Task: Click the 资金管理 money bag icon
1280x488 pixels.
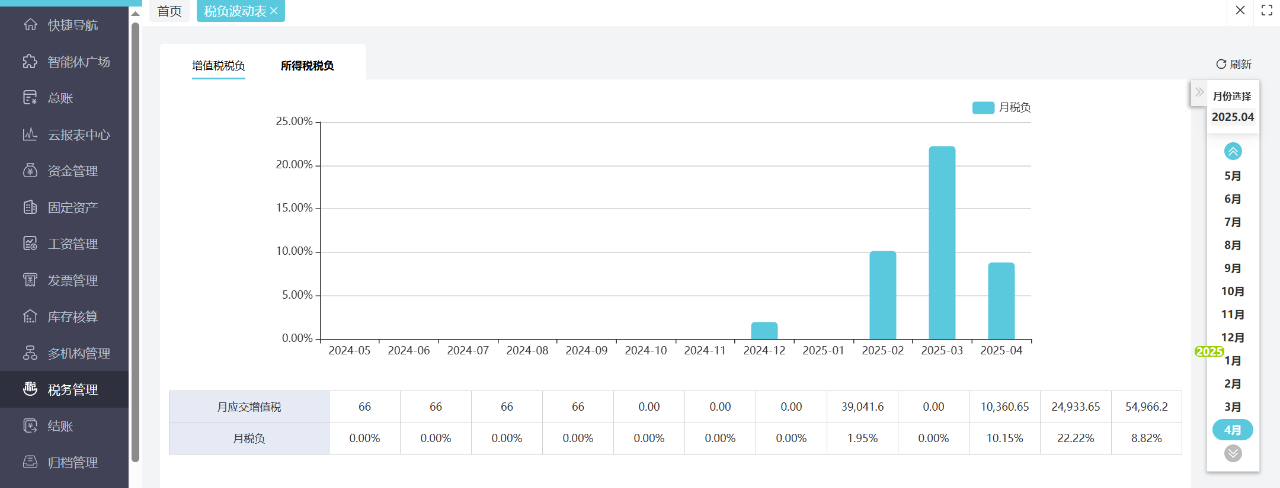Action: (30, 171)
